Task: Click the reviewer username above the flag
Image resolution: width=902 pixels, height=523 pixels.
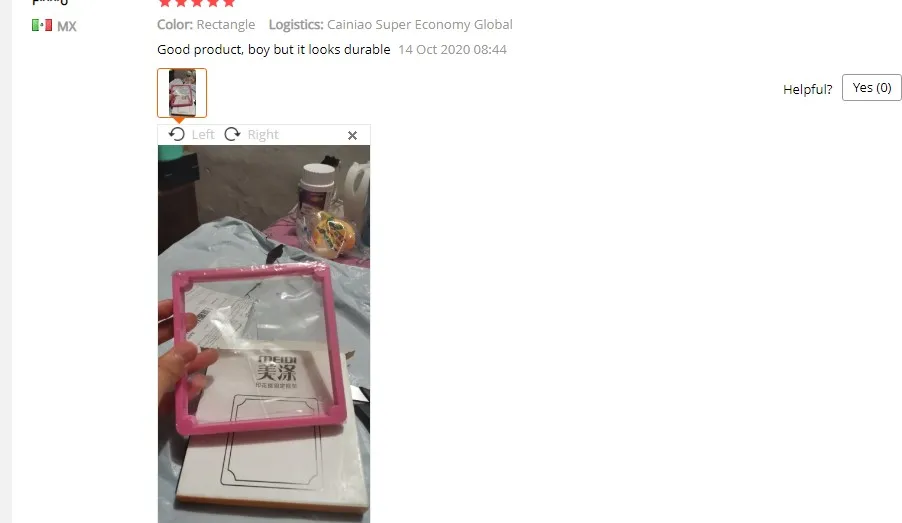Action: tap(50, 2)
